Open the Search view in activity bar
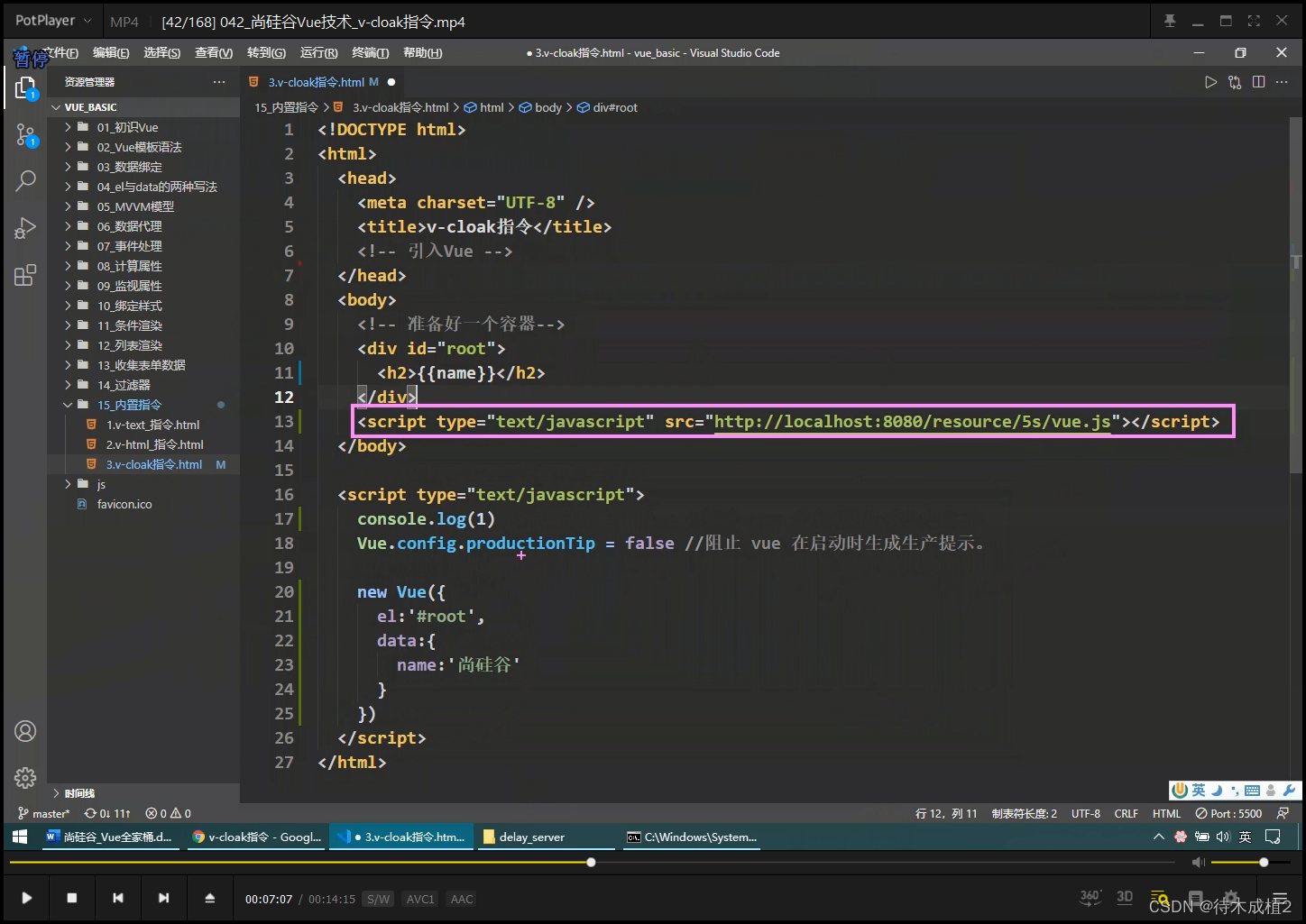This screenshot has height=924, width=1306. [x=25, y=180]
